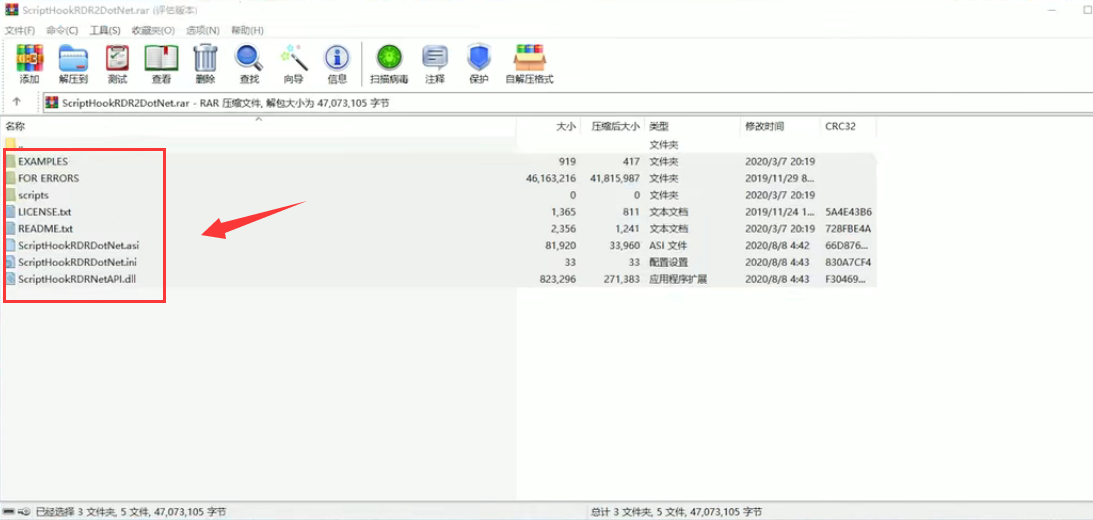
Task: Click the scripts folder icon
Action: (x=10, y=195)
